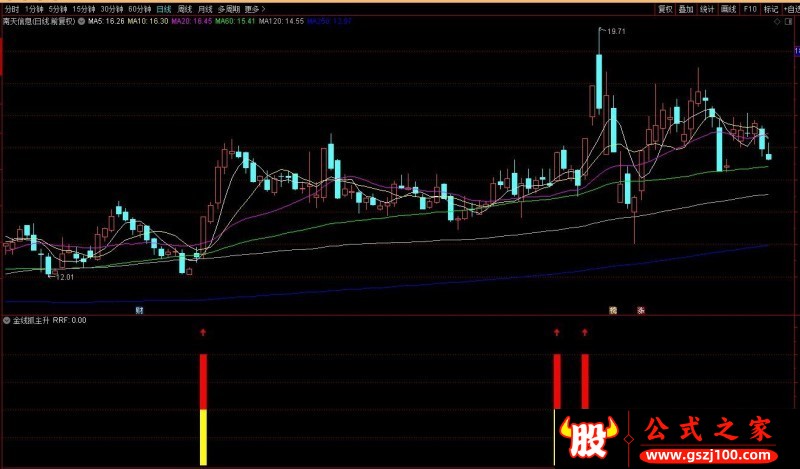Select the red-yellow signal bar on left
This screenshot has height=469, width=800.
203,409
